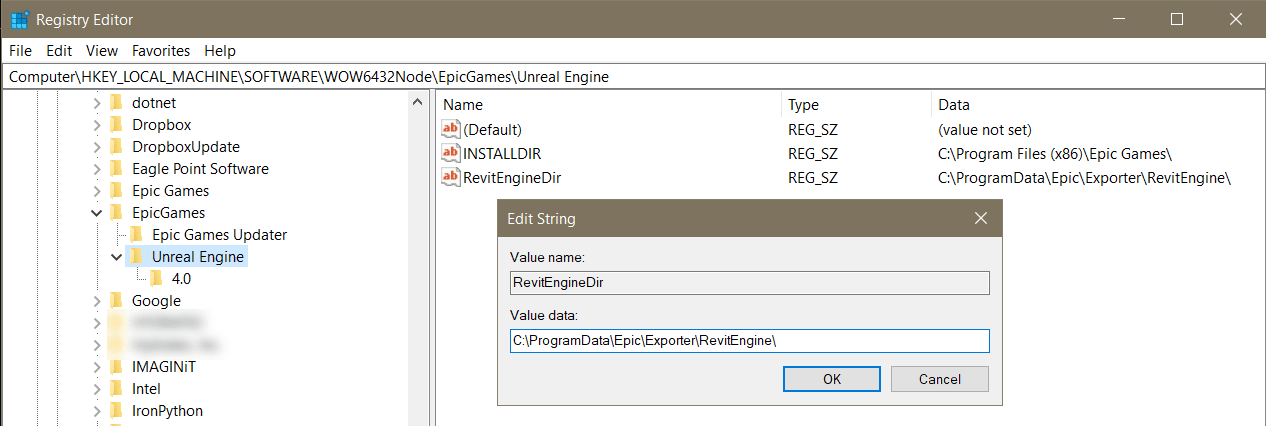Select the DropboxUpdate folder icon

point(116,147)
